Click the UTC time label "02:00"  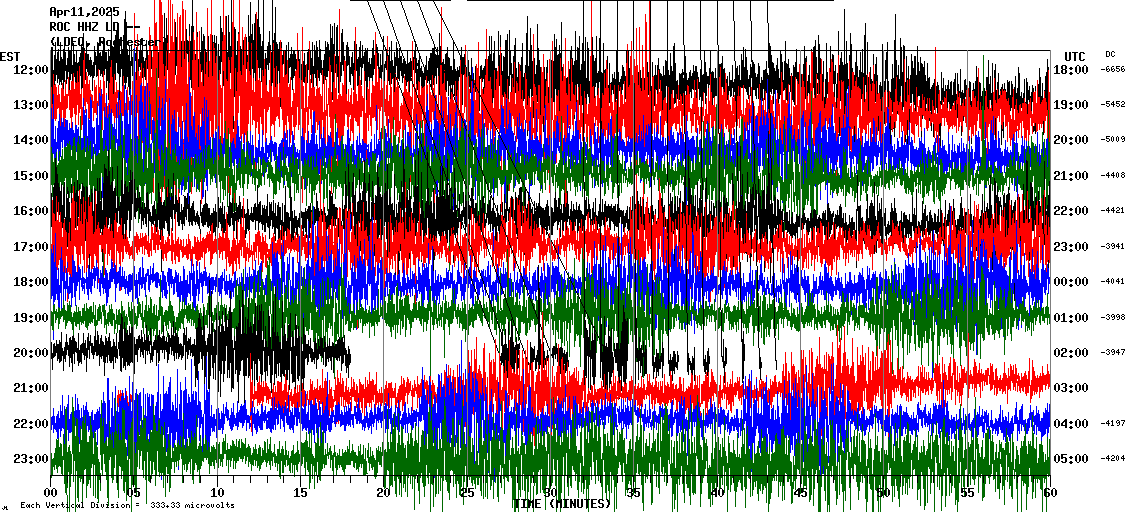tap(1071, 352)
